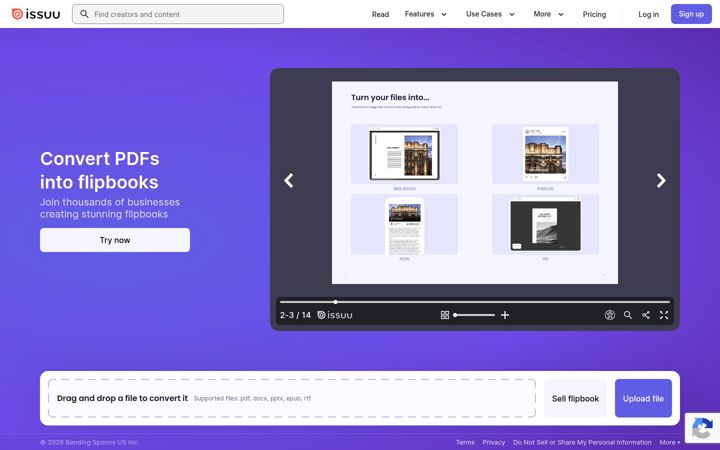Click the Convert PDFs into flipbooks heading

tap(100, 170)
